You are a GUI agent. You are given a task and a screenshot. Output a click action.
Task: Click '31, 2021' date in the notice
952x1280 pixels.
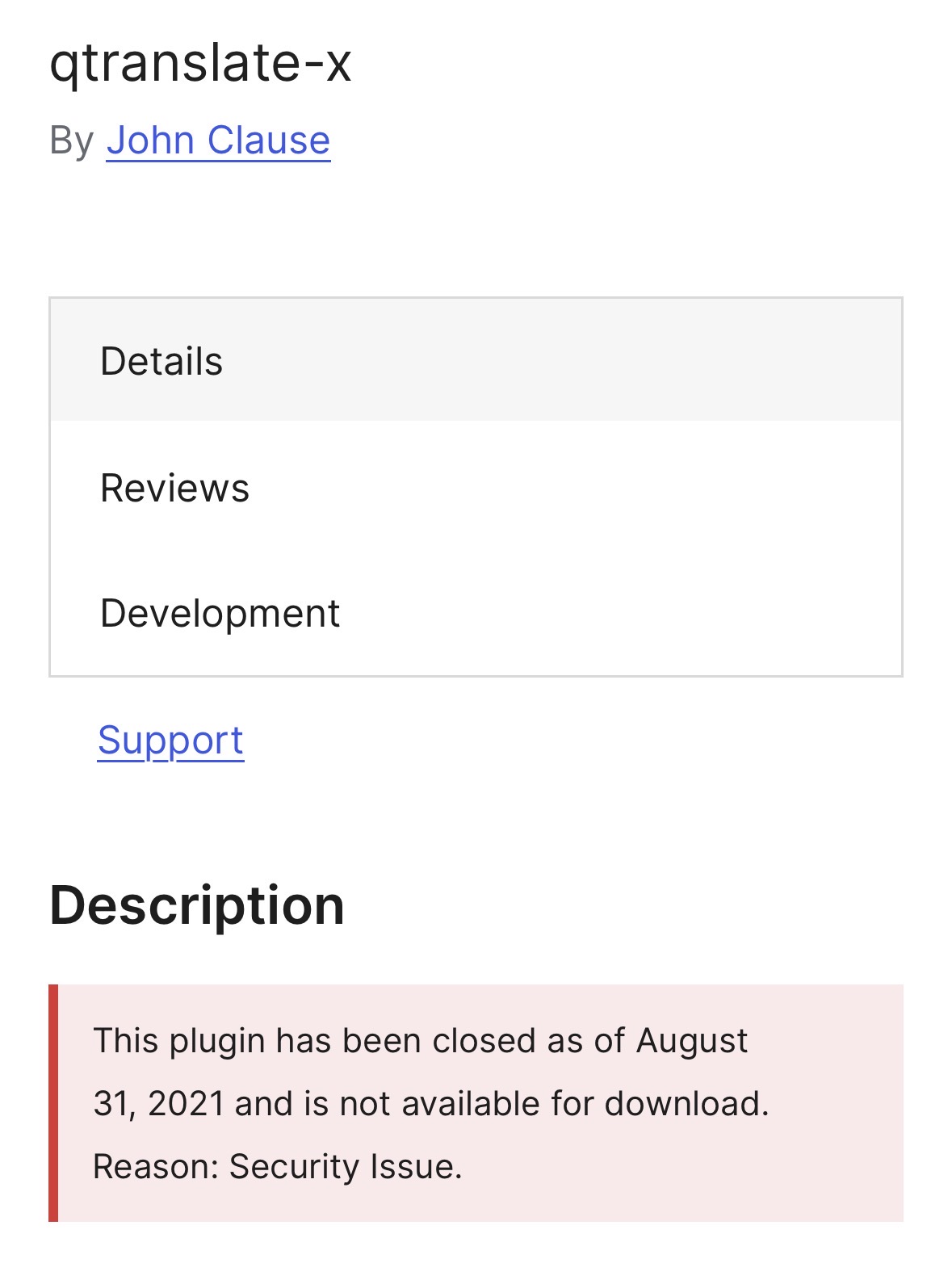pos(159,1104)
